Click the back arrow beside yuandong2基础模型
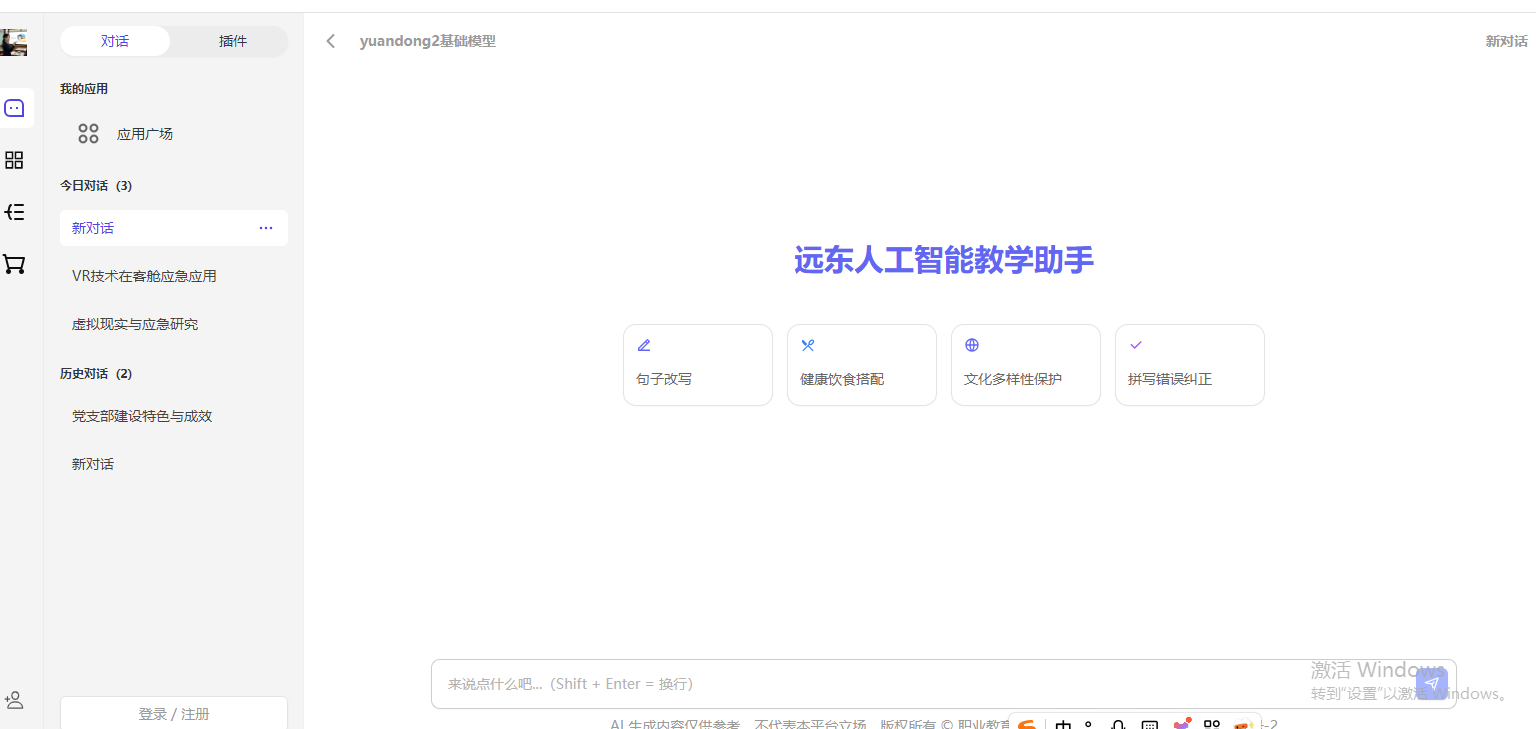1536x729 pixels. click(331, 41)
